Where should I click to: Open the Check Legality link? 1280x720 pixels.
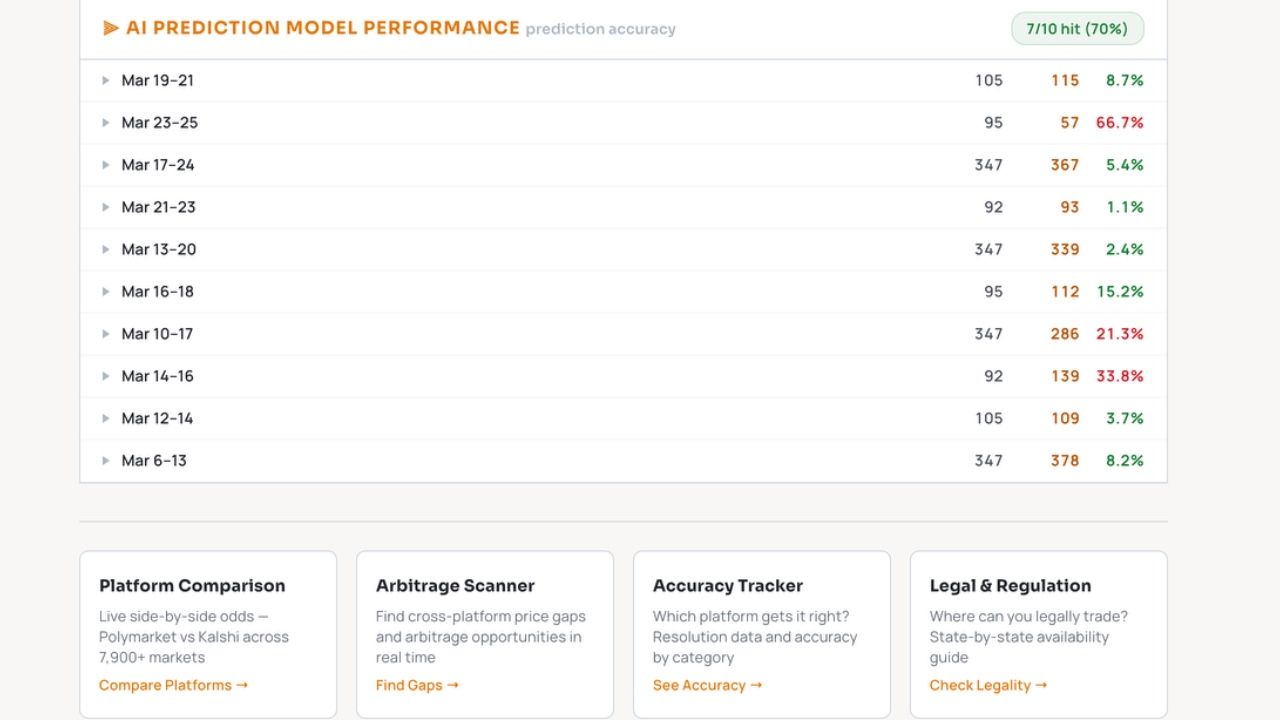tap(988, 685)
